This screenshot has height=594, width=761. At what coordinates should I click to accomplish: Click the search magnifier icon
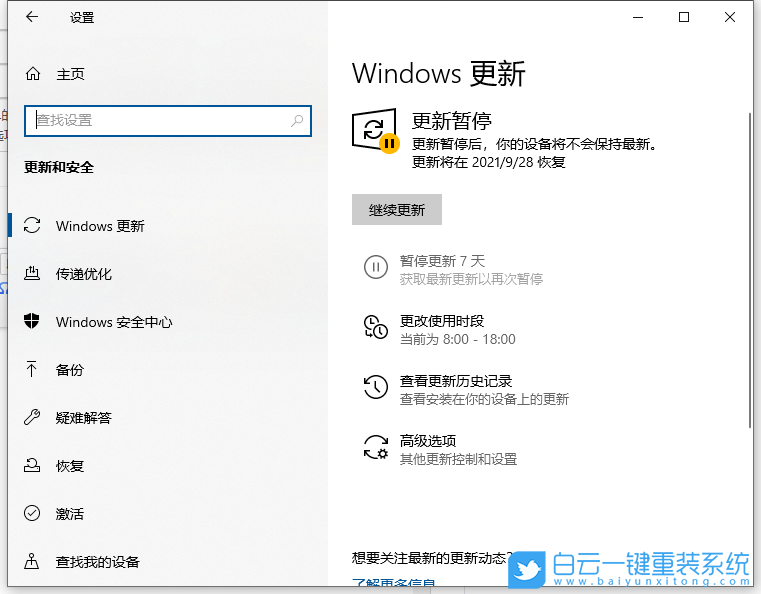coord(297,120)
